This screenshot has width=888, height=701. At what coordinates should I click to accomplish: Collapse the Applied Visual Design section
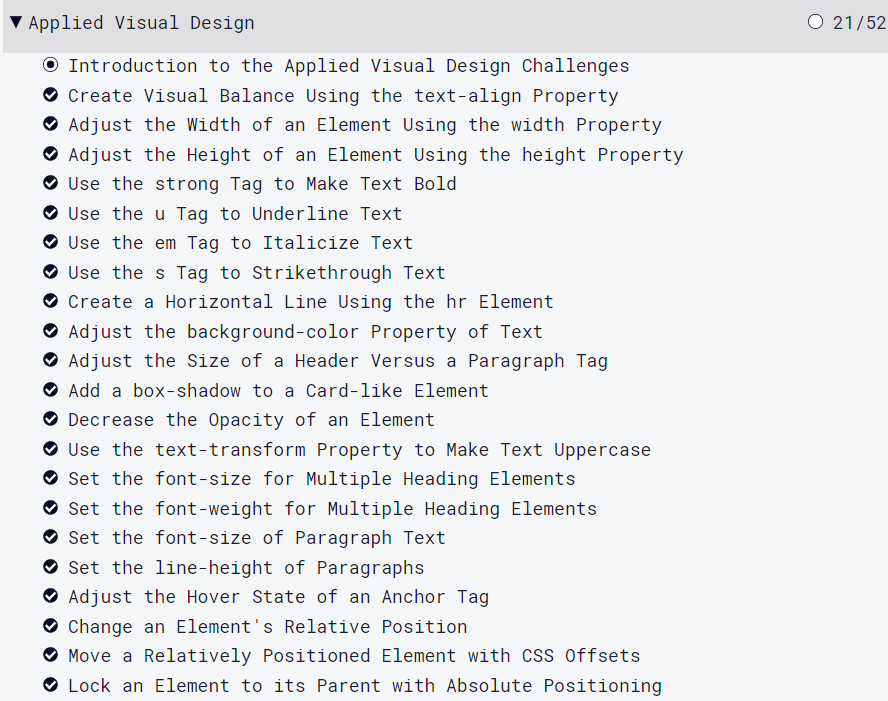16,22
